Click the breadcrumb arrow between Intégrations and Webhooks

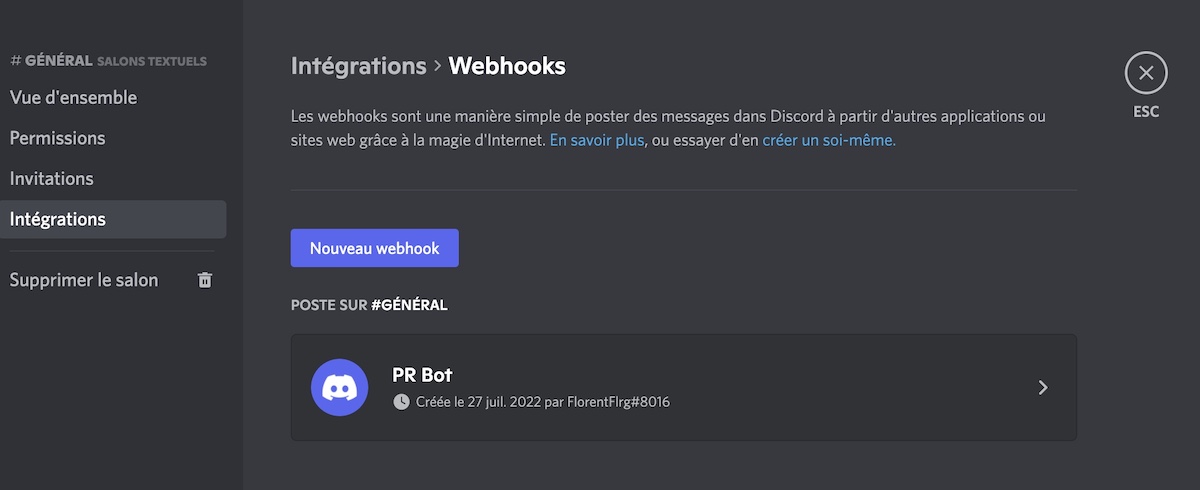[437, 67]
